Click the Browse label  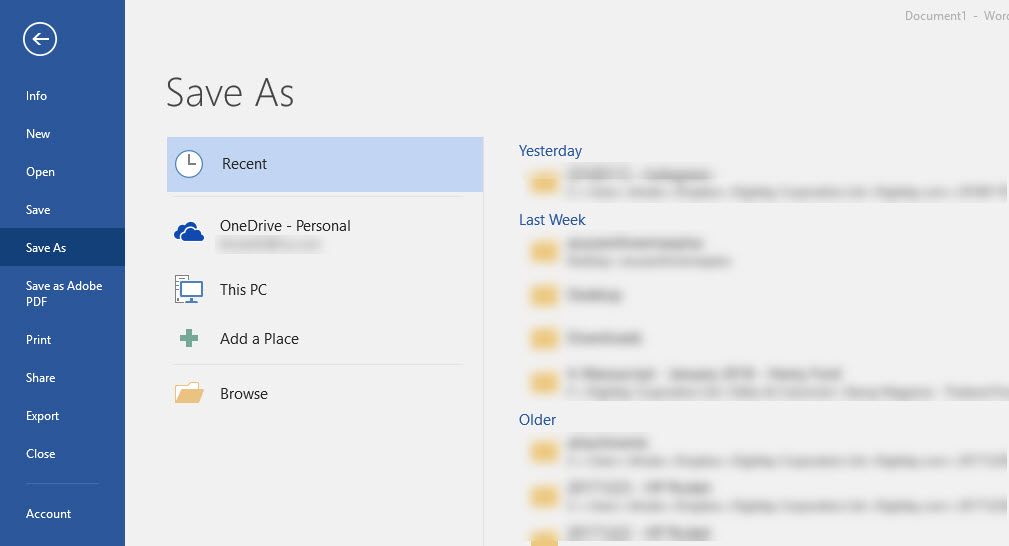pyautogui.click(x=244, y=393)
